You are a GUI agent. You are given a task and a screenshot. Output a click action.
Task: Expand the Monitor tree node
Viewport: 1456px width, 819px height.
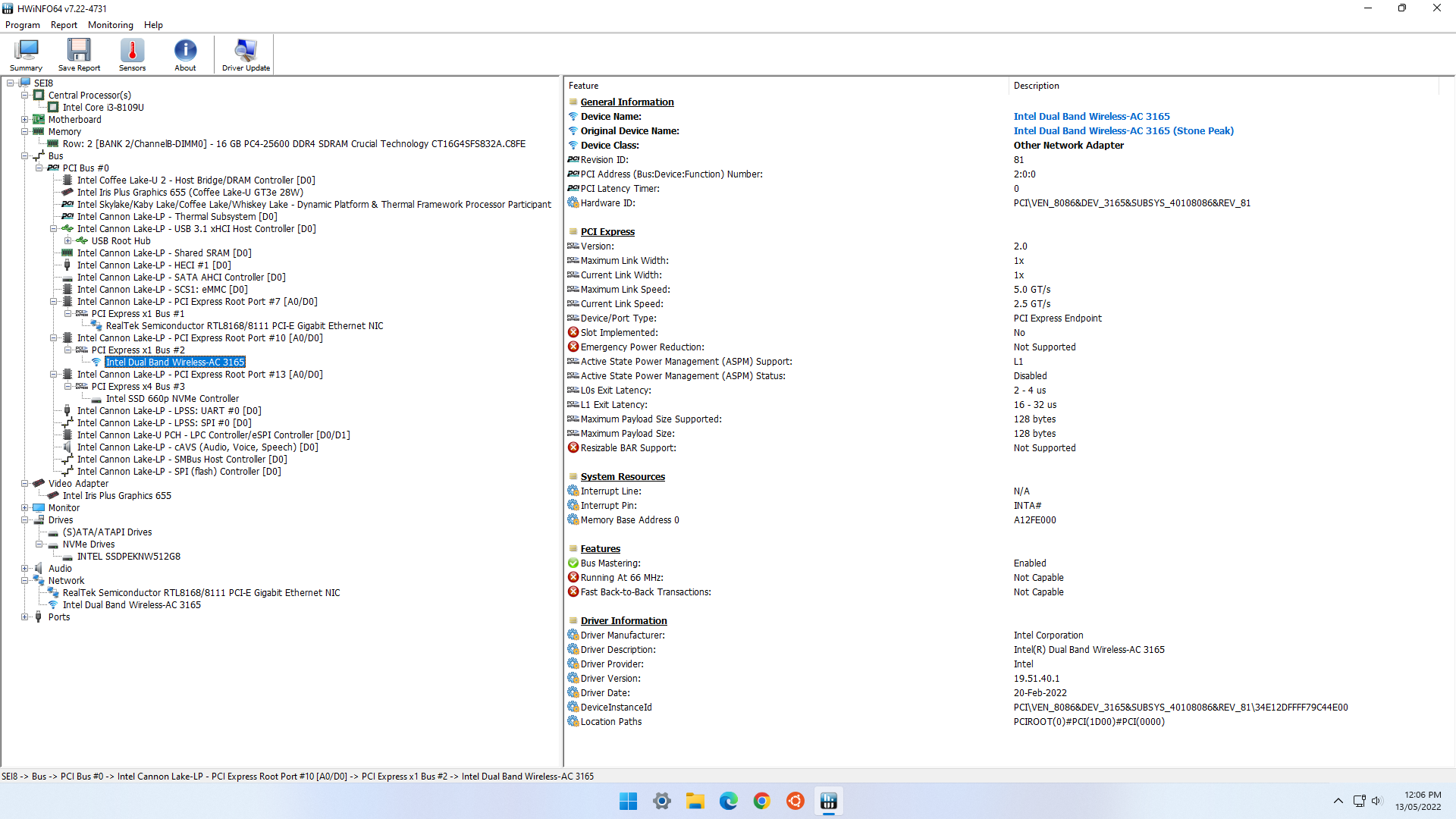(25, 508)
